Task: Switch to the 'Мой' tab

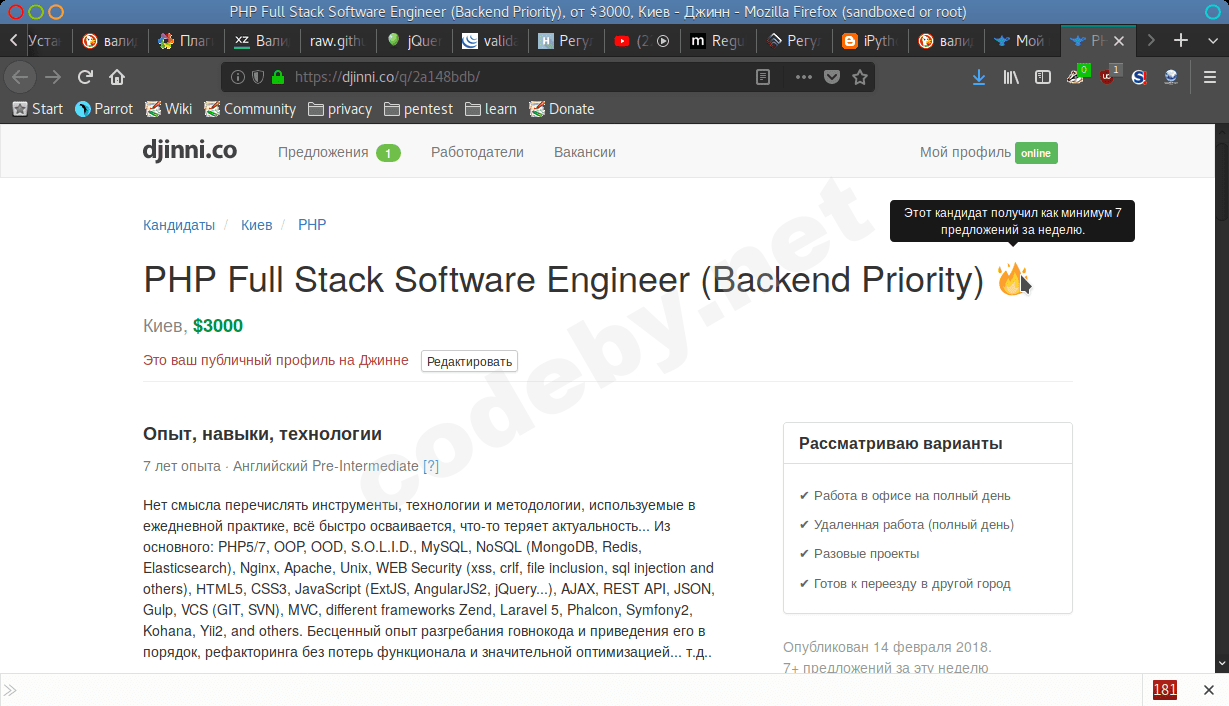Action: pos(1021,41)
